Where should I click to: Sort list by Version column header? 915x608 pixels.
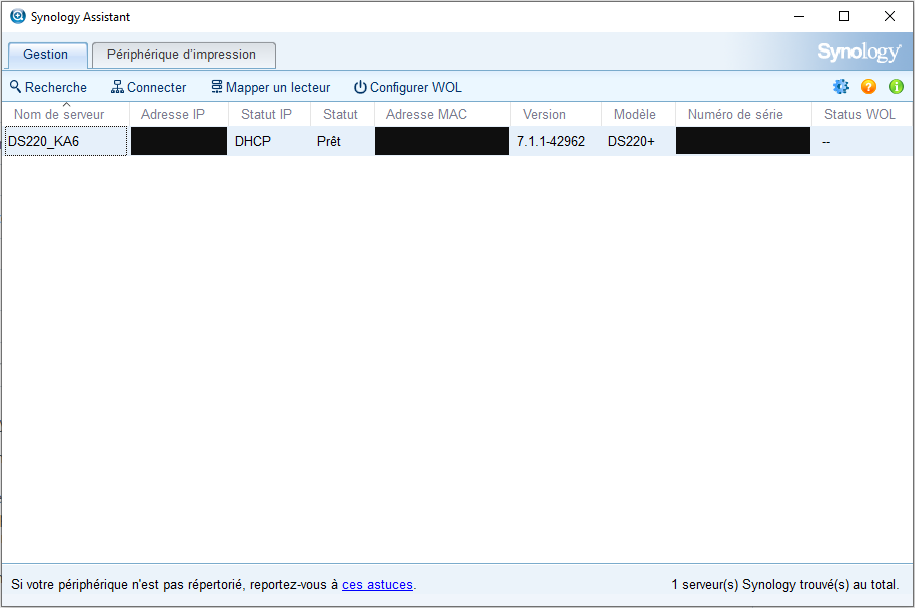pyautogui.click(x=544, y=115)
